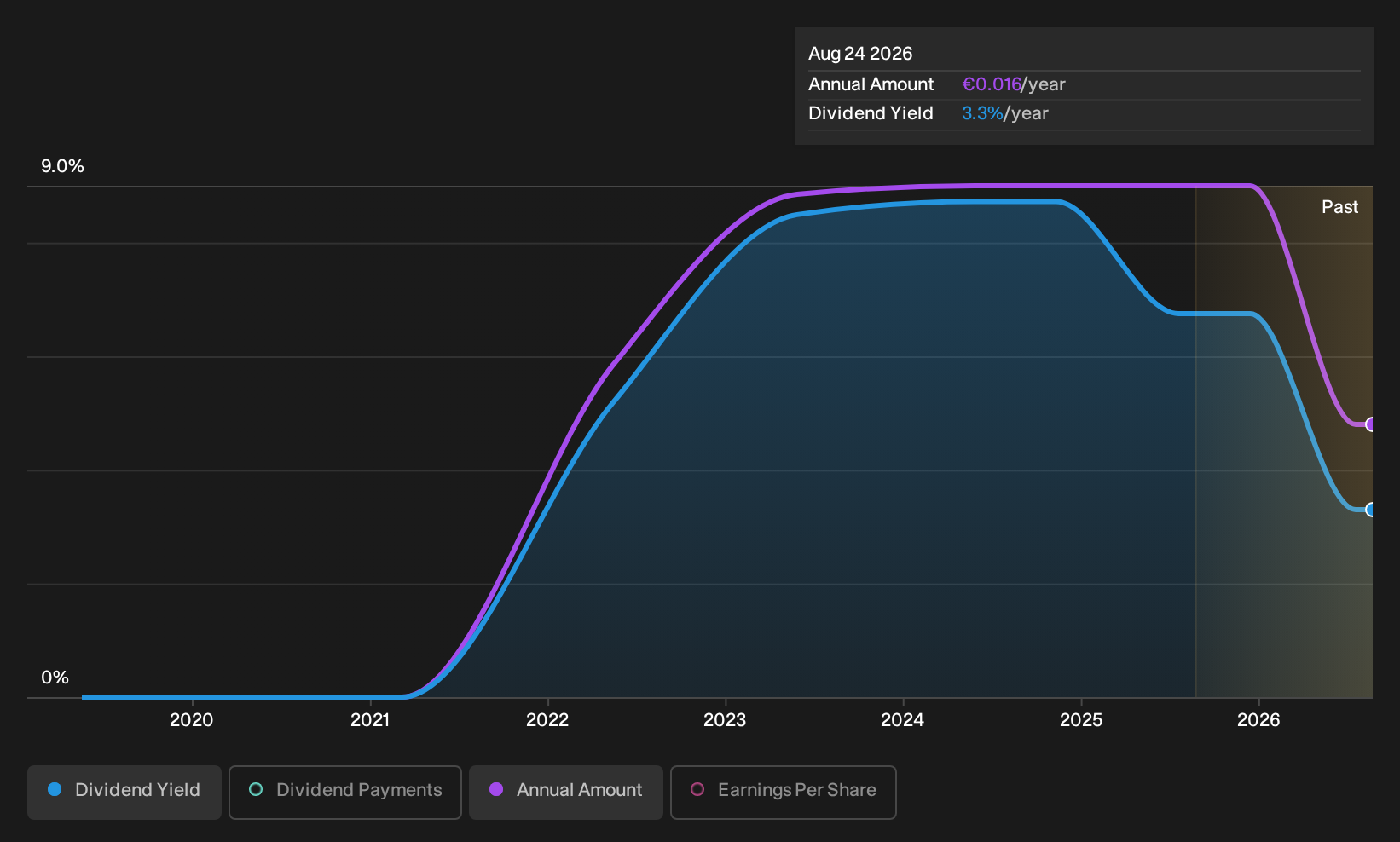1400x842 pixels.
Task: Click the Past region label
Action: [x=1340, y=207]
